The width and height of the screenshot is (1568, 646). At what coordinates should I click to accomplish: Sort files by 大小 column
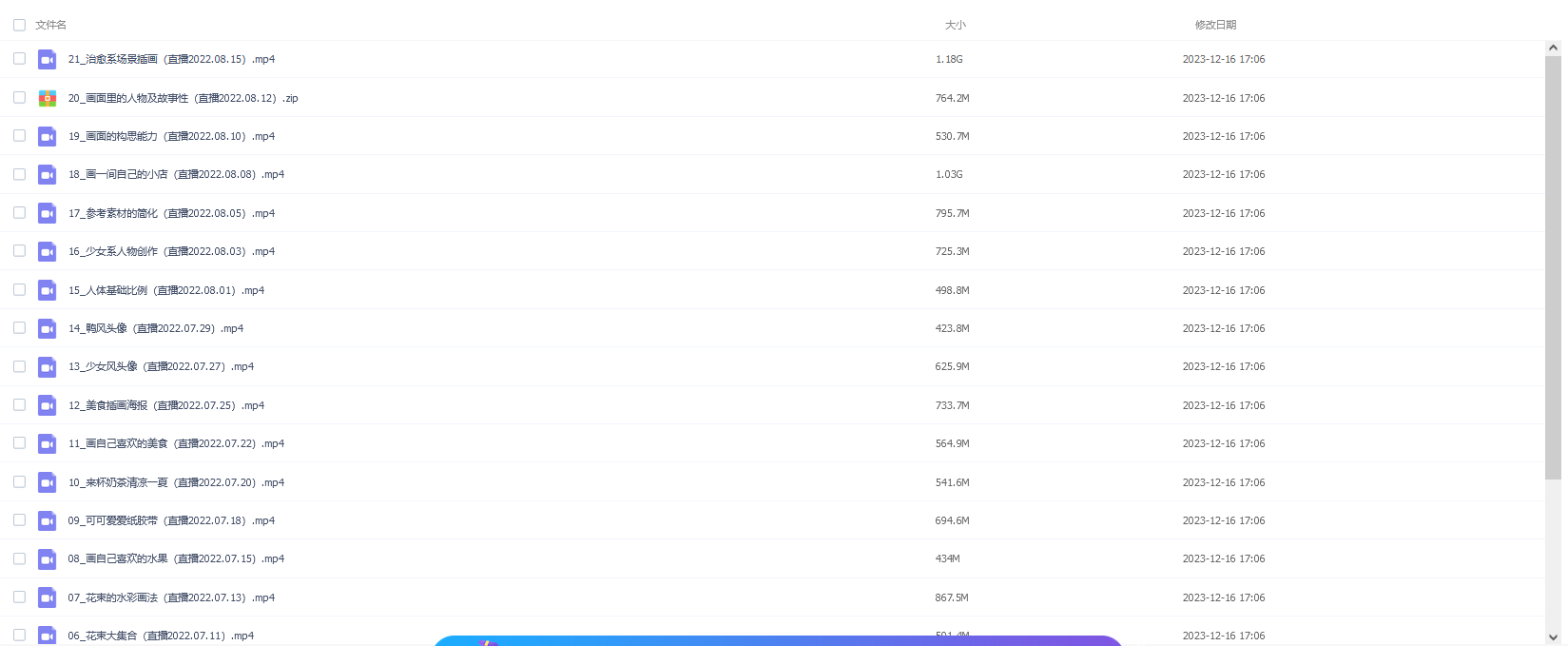[955, 25]
